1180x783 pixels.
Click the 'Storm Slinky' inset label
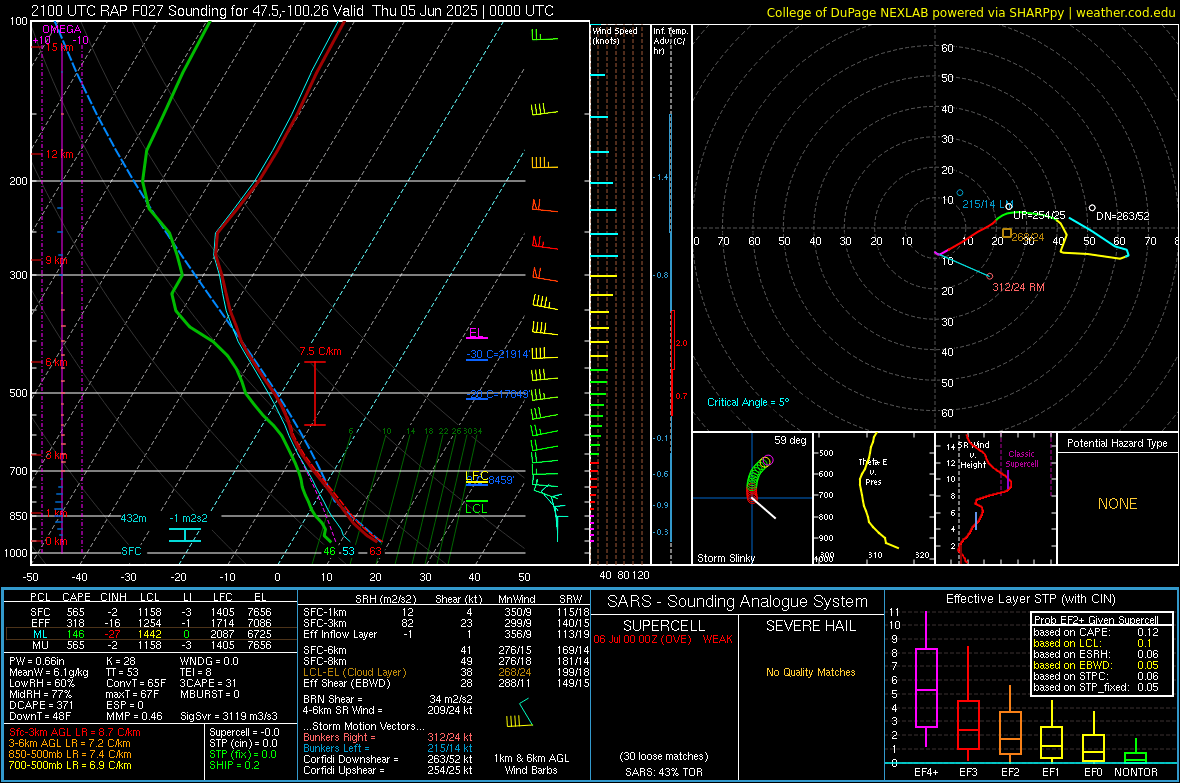click(725, 558)
